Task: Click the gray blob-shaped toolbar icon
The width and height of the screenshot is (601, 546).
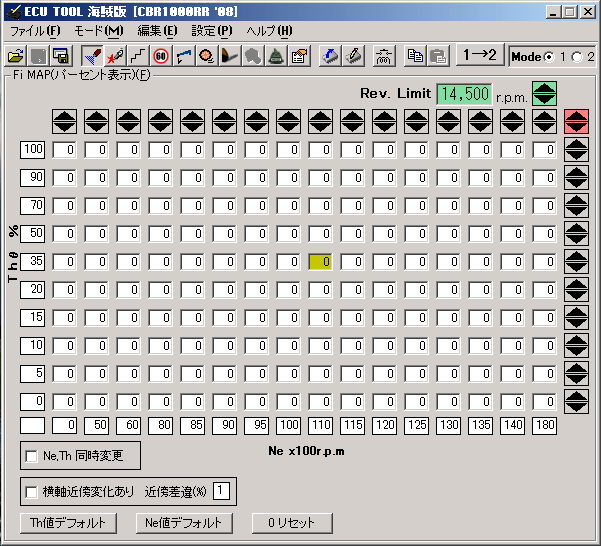Action: (253, 56)
